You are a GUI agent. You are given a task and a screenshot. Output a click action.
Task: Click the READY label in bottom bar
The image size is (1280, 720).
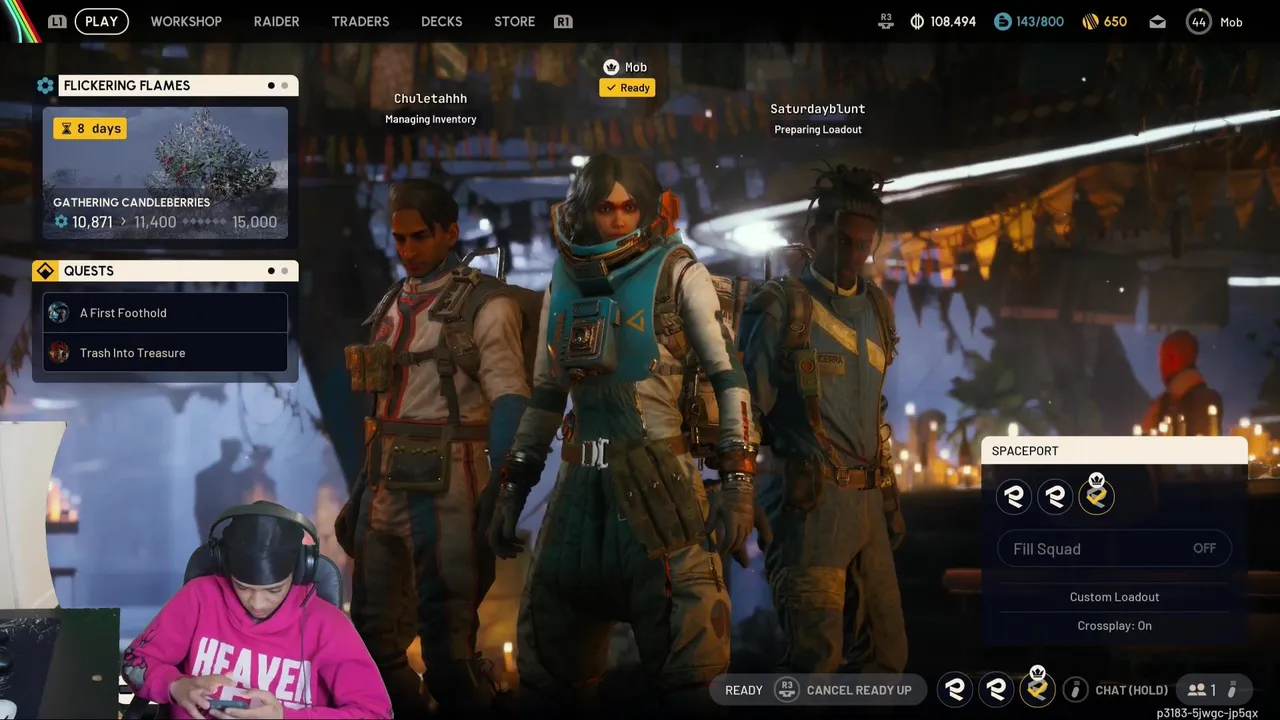pyautogui.click(x=743, y=690)
